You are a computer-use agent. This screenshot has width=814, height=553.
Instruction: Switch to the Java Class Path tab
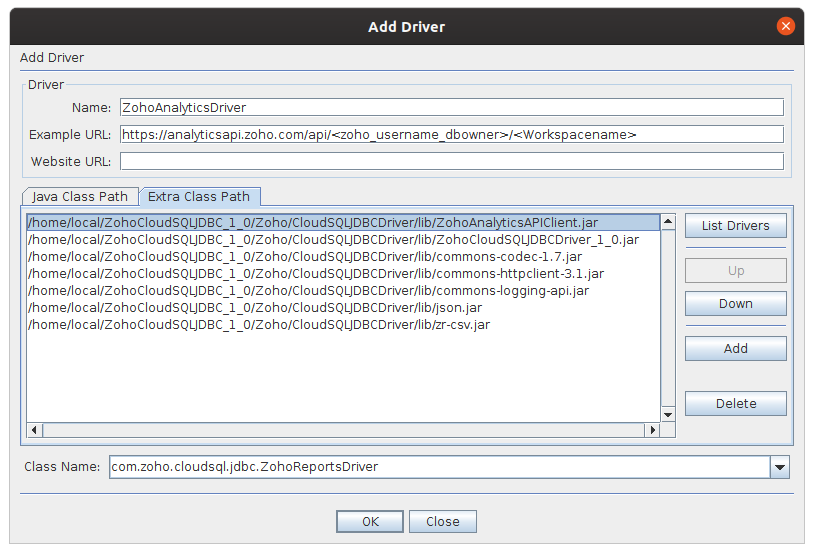point(80,197)
